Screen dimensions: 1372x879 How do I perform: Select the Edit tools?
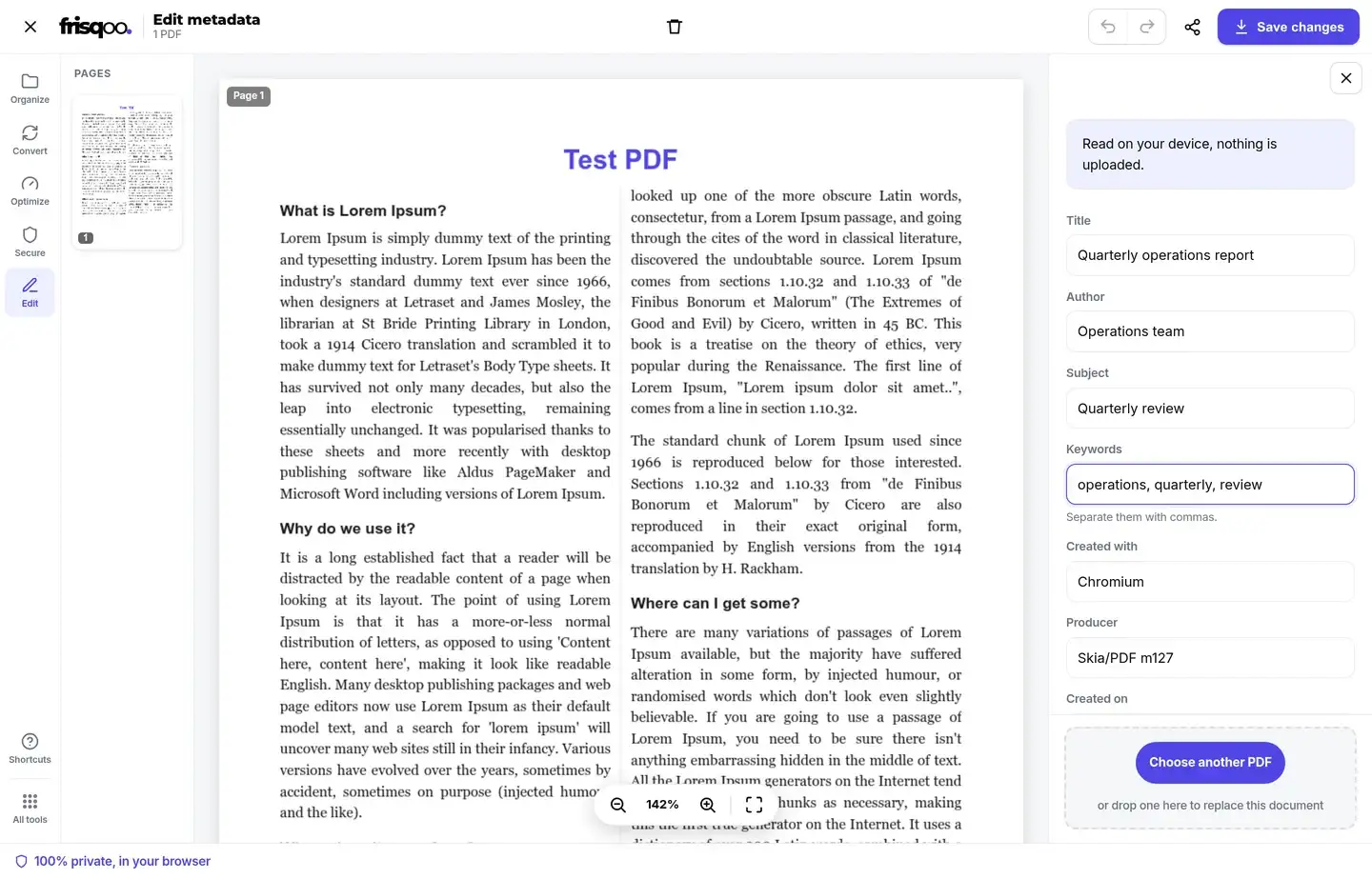30,292
